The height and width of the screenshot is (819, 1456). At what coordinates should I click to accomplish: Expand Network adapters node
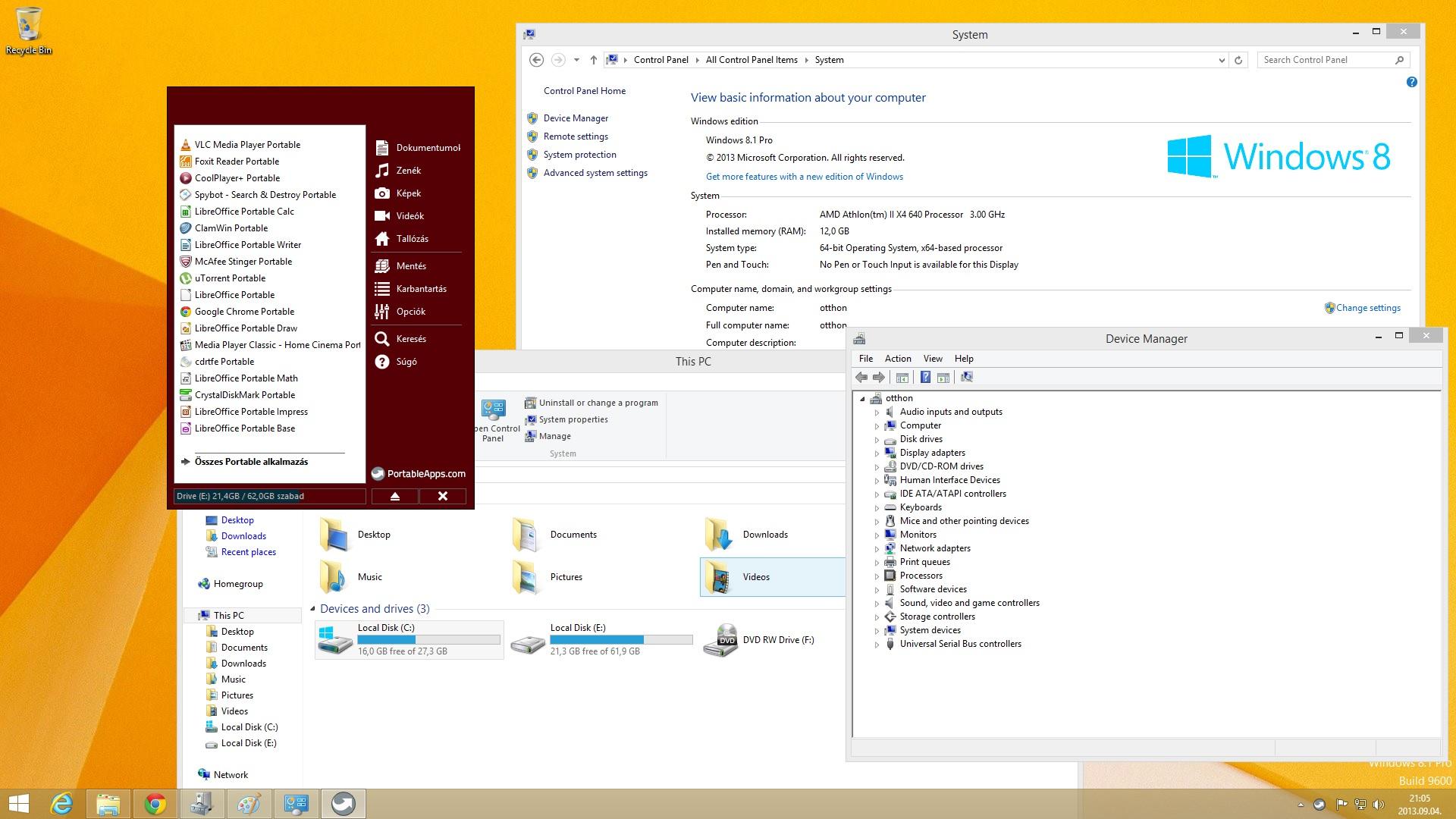(877, 549)
